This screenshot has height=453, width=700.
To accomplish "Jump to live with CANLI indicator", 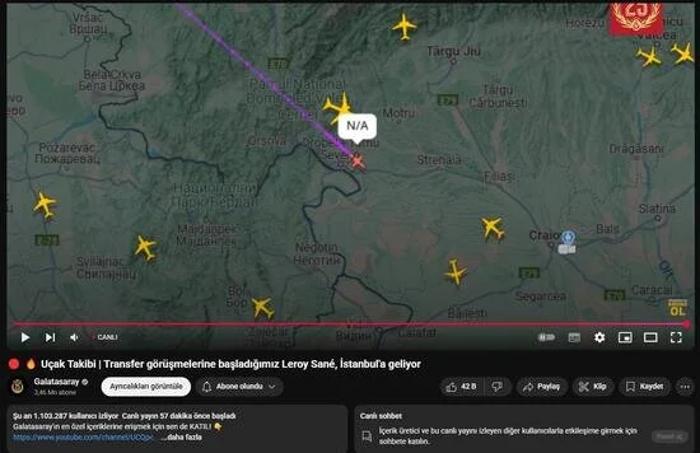I will (105, 337).
